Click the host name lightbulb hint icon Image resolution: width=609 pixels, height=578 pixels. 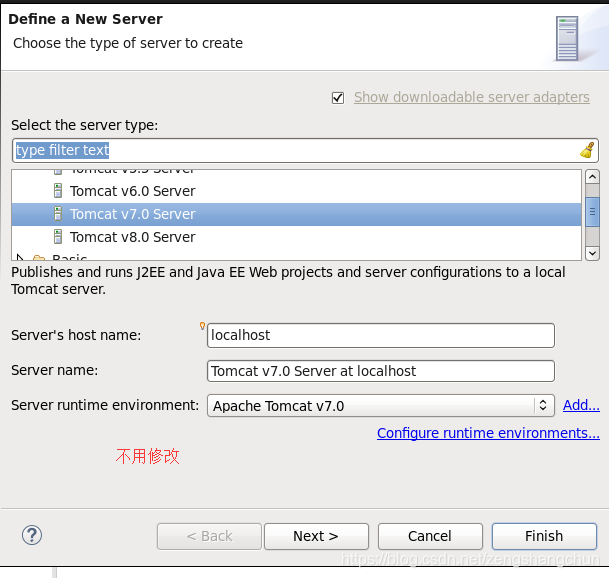[202, 326]
